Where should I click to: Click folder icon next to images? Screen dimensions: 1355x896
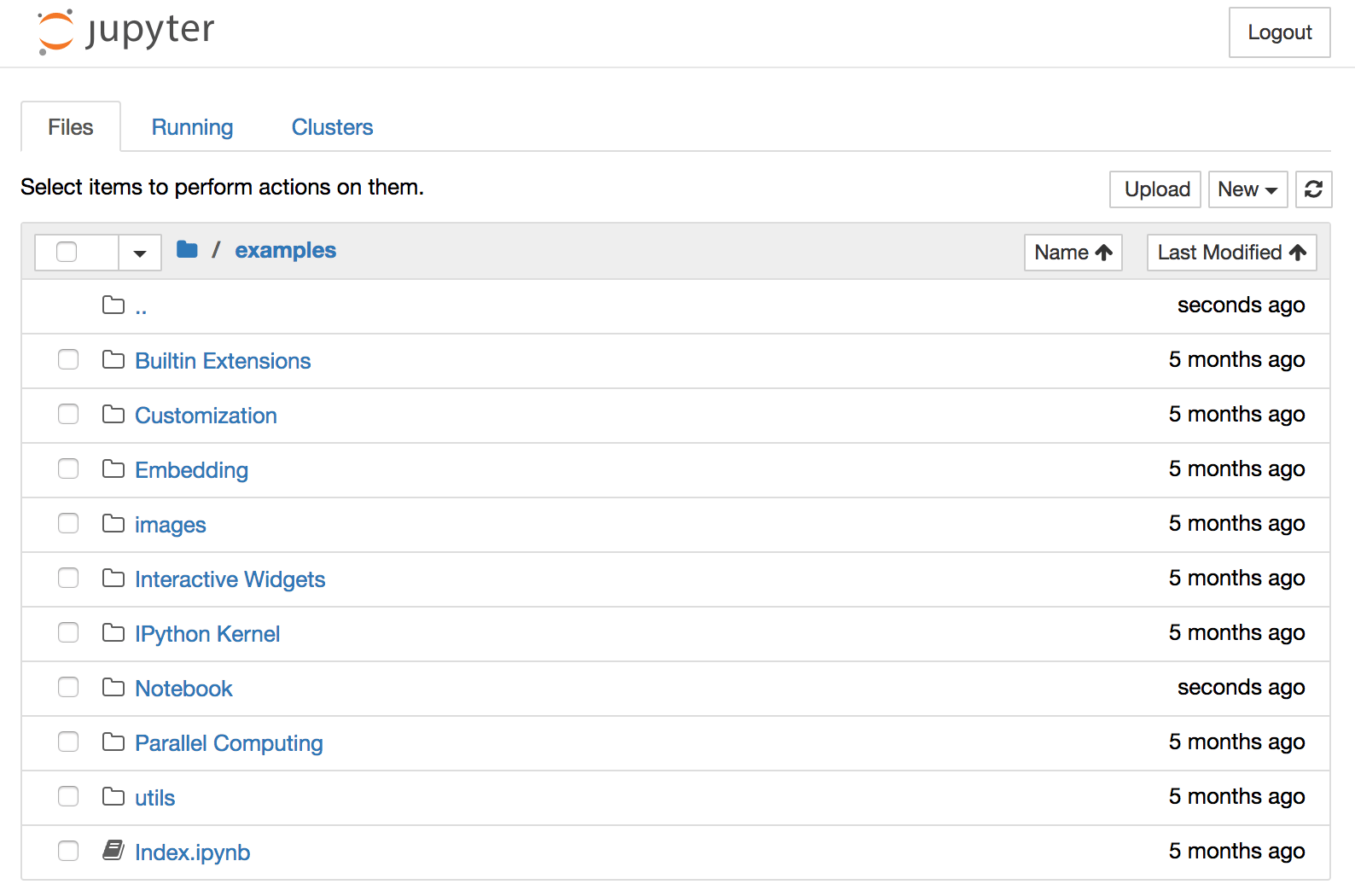[x=113, y=523]
